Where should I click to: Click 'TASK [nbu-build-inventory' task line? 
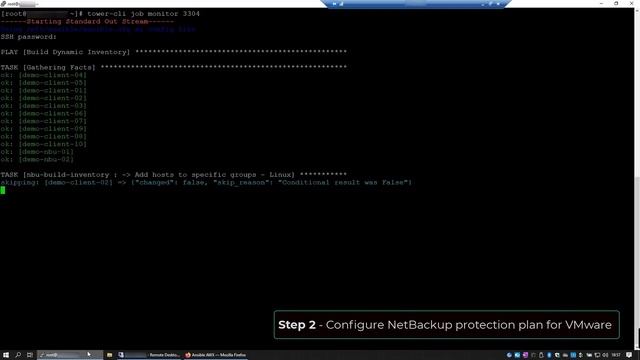pos(173,175)
